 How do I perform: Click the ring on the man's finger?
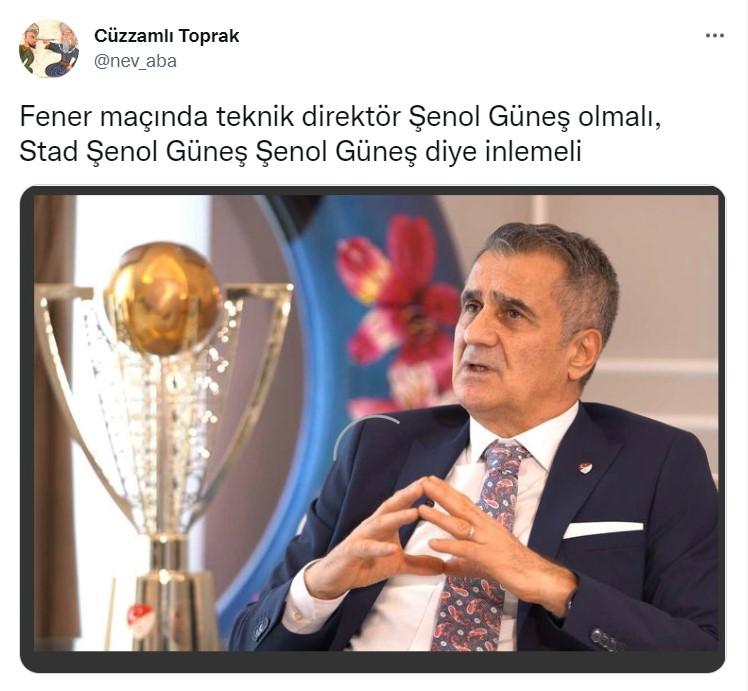[470, 532]
